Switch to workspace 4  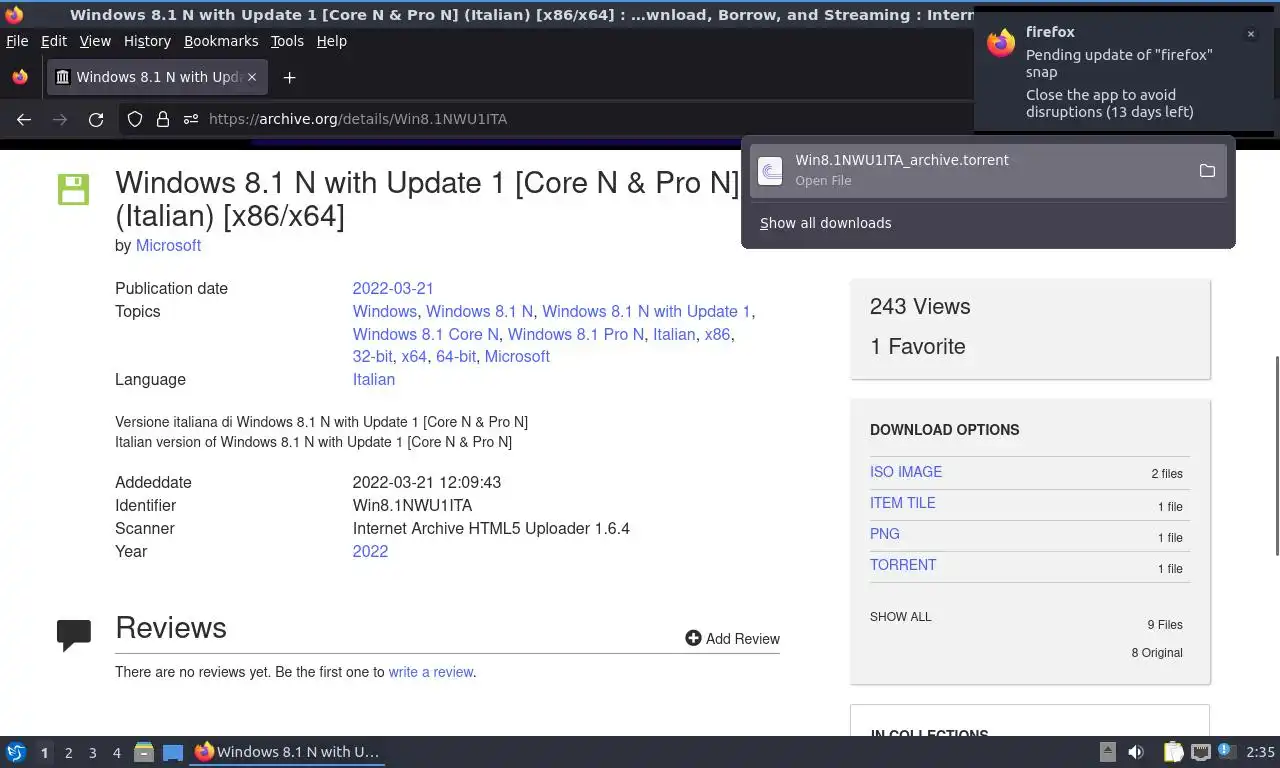116,753
